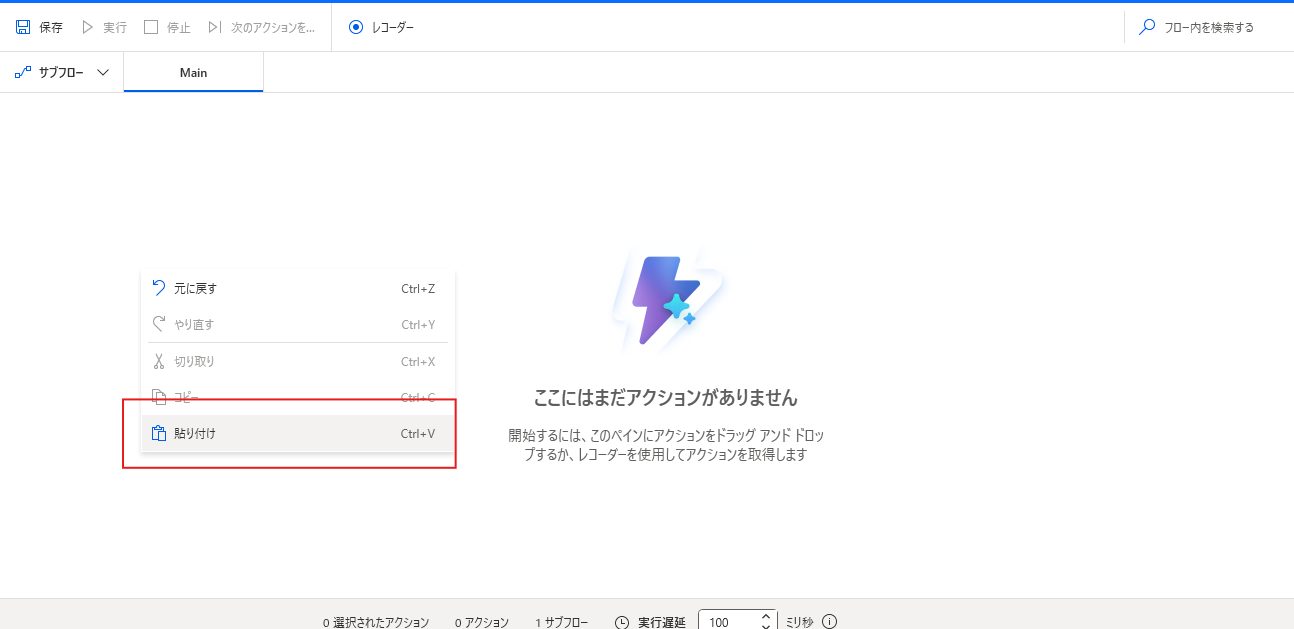The width and height of the screenshot is (1294, 629).
Task: Click the 次のアクションを step icon
Action: 214,27
